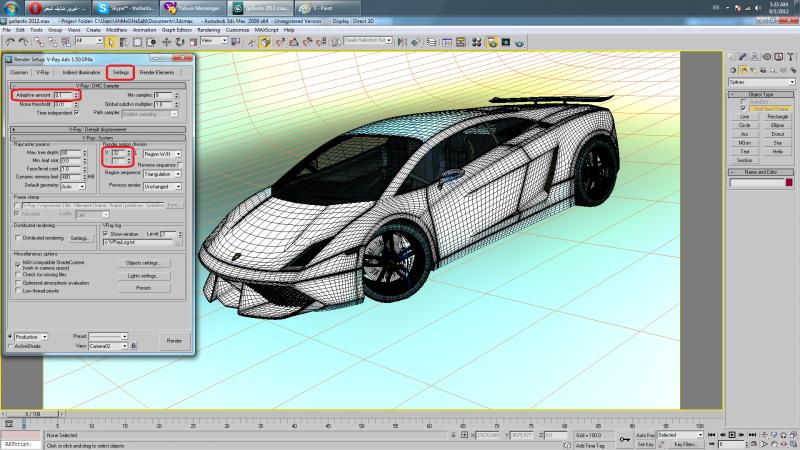800x450 pixels.
Task: Click the lock icon beside Camera02 view
Action: click(133, 345)
